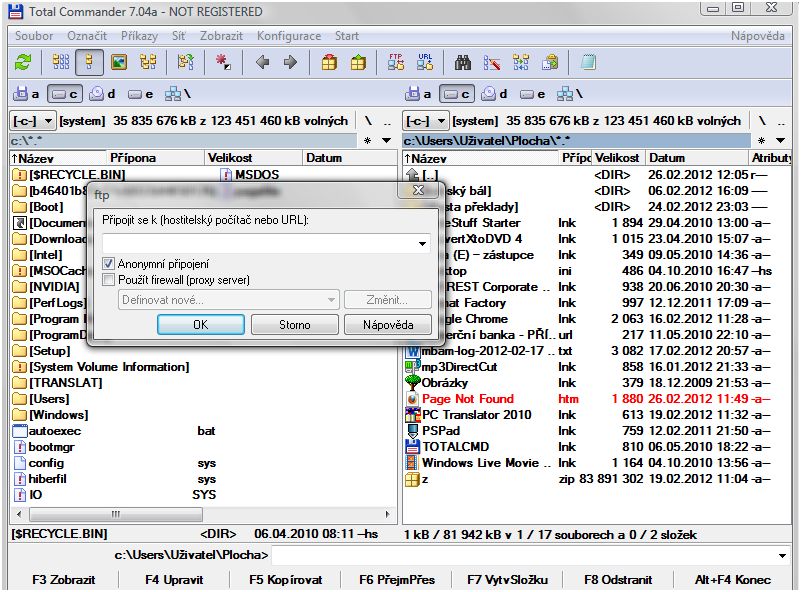Click the FTP connect toolbar icon

coord(396,62)
